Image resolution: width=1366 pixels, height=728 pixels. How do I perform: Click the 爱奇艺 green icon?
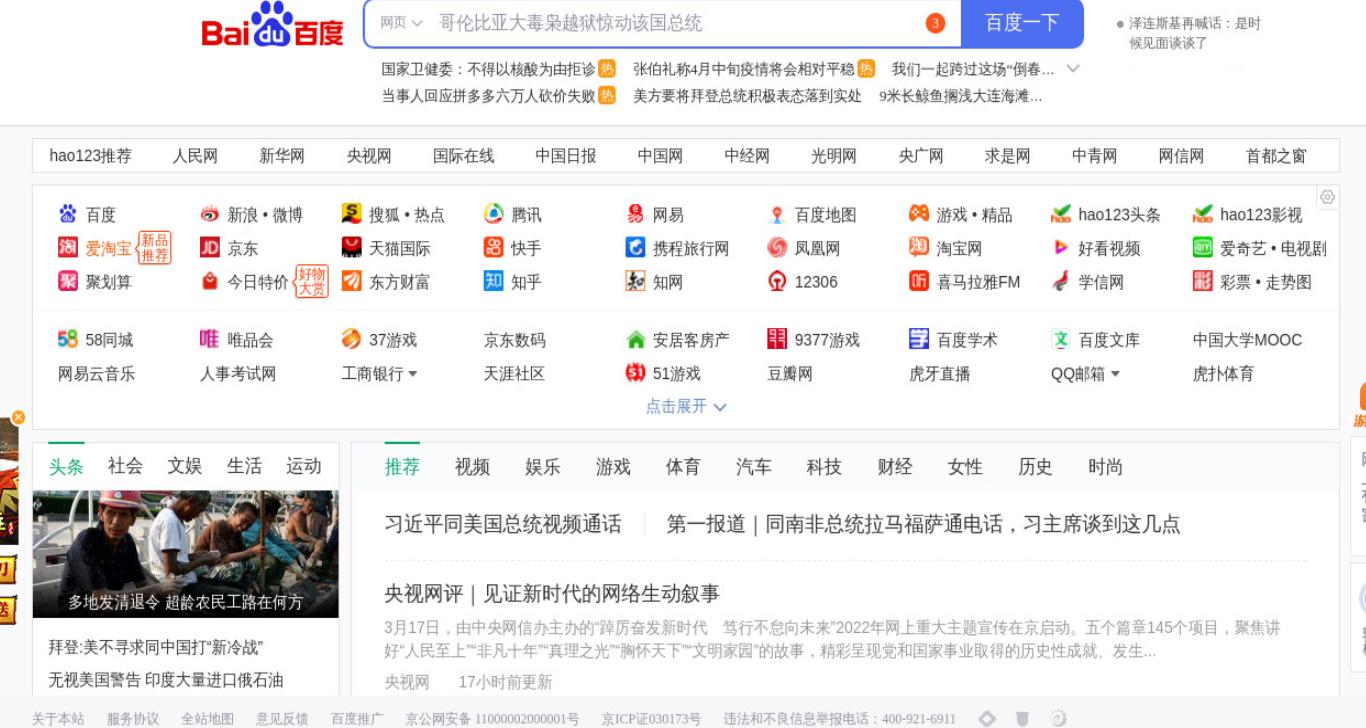pyautogui.click(x=1203, y=247)
